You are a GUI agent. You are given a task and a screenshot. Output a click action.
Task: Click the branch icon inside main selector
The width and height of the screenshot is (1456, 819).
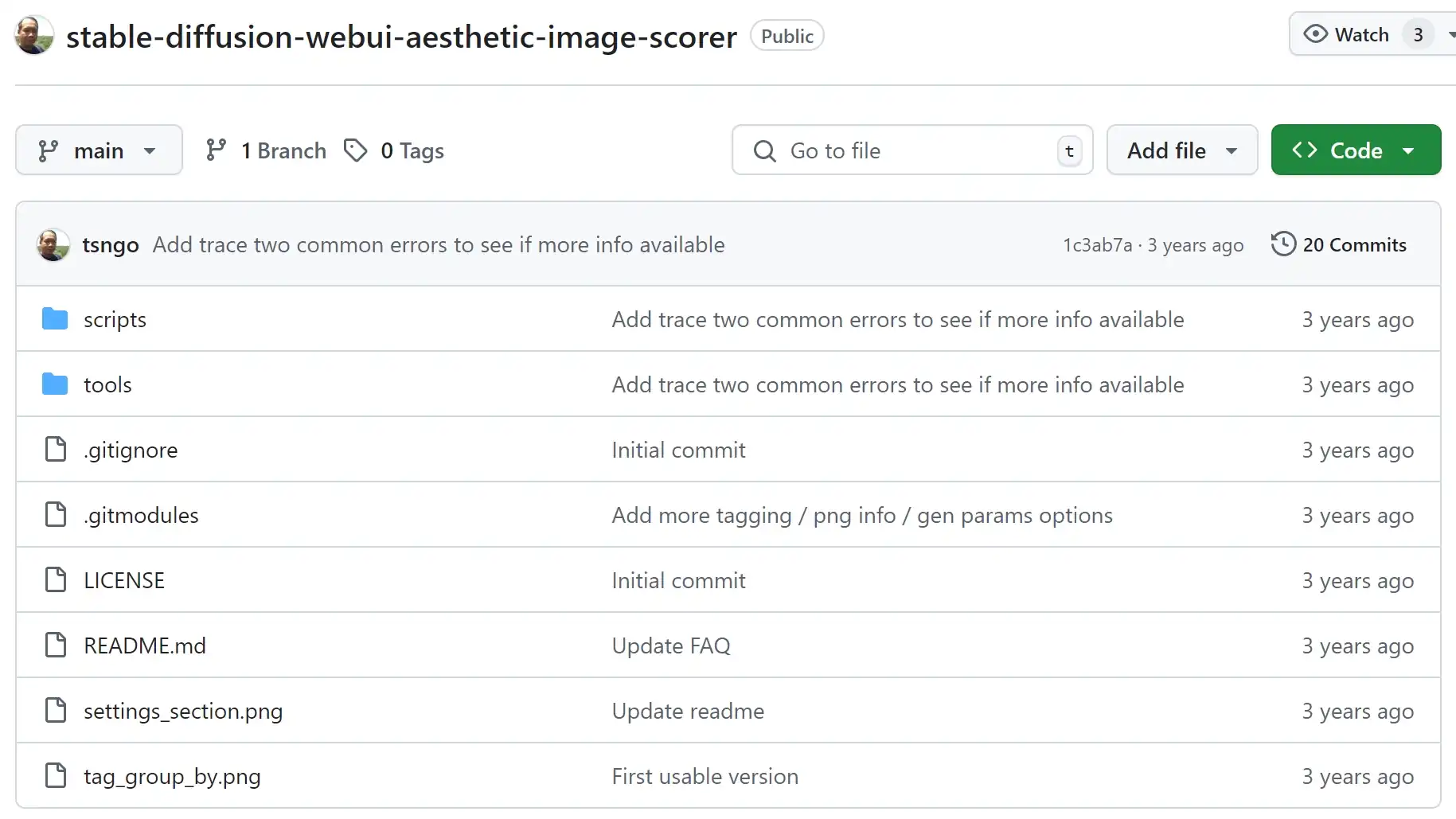tap(49, 150)
